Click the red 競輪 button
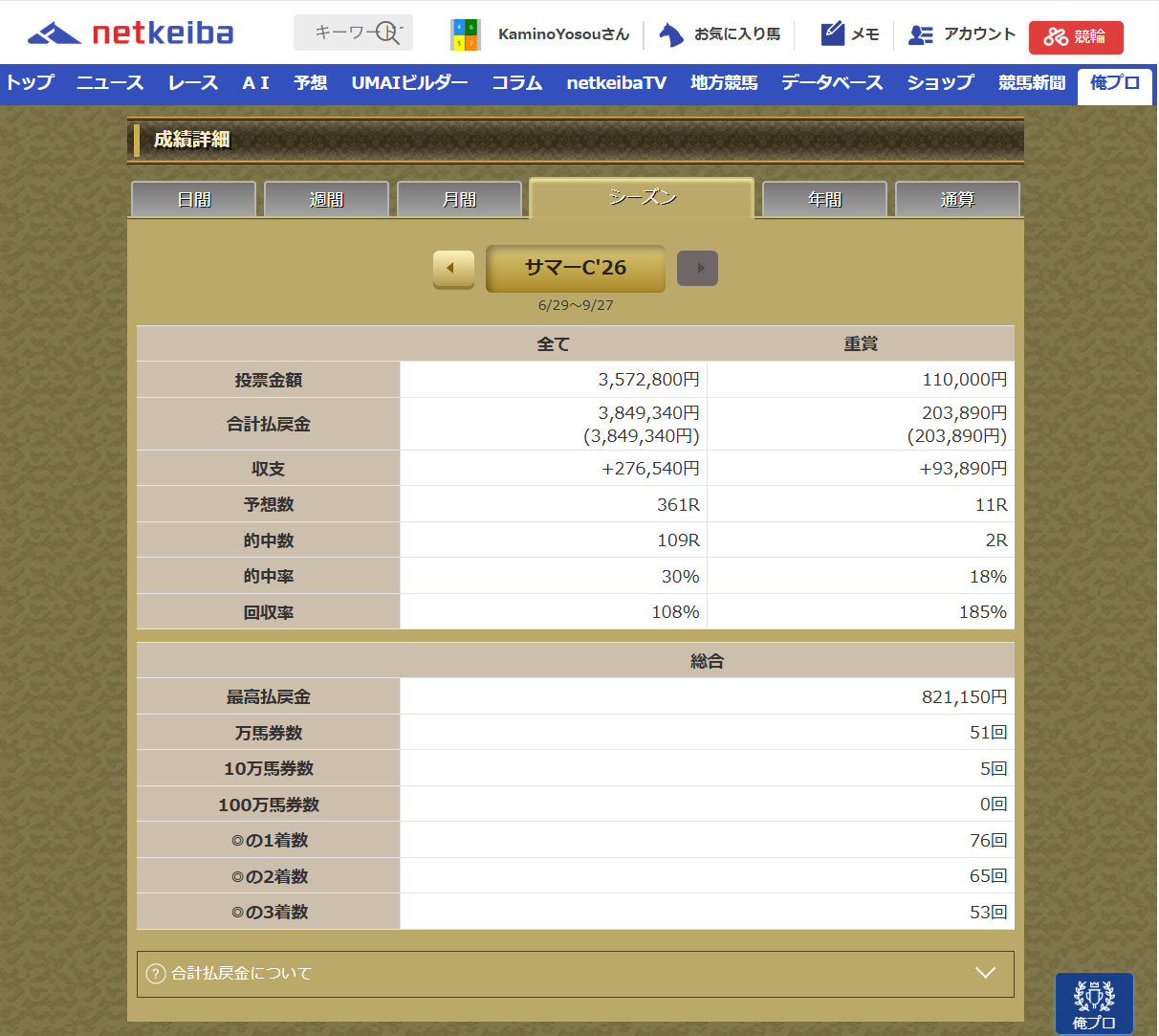 point(1076,37)
